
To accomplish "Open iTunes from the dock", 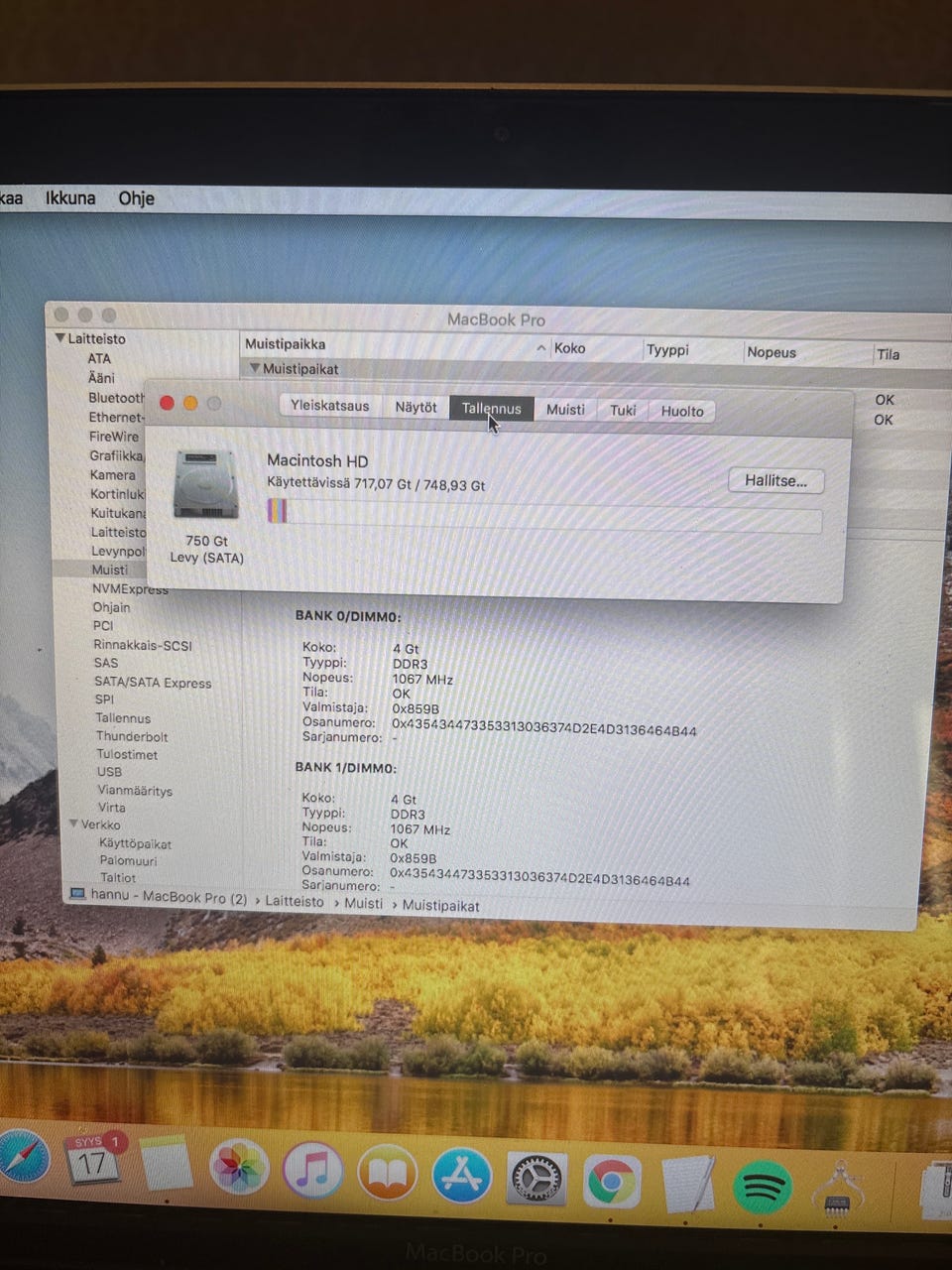I will pyautogui.click(x=313, y=1171).
